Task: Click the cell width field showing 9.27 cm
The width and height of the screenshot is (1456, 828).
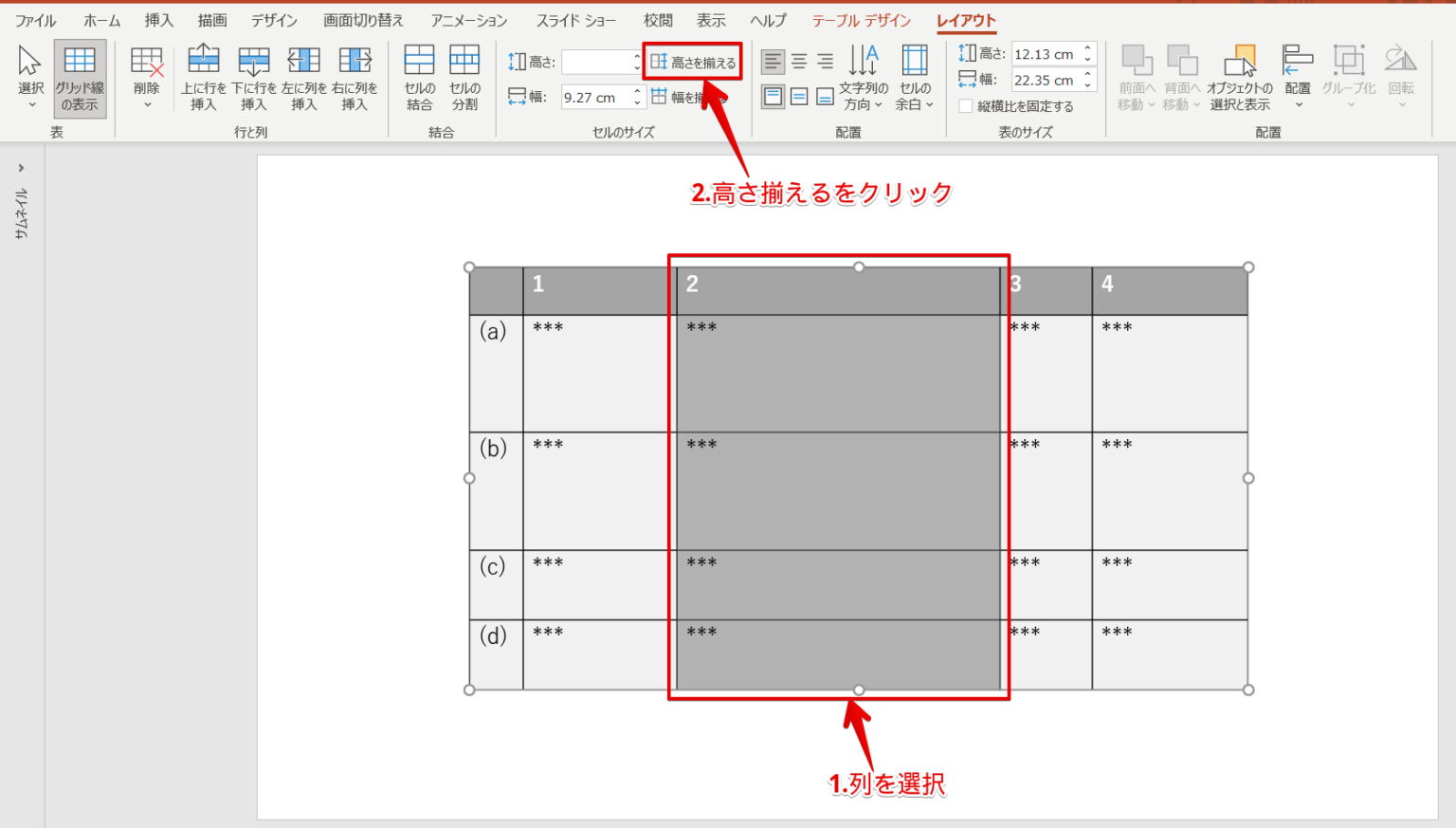Action: pyautogui.click(x=597, y=97)
